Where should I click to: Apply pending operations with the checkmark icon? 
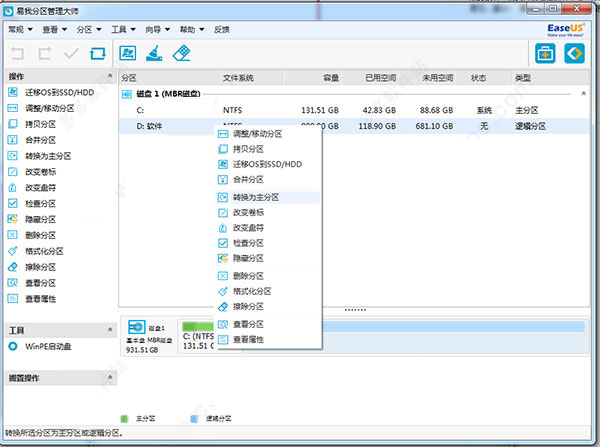(71, 54)
